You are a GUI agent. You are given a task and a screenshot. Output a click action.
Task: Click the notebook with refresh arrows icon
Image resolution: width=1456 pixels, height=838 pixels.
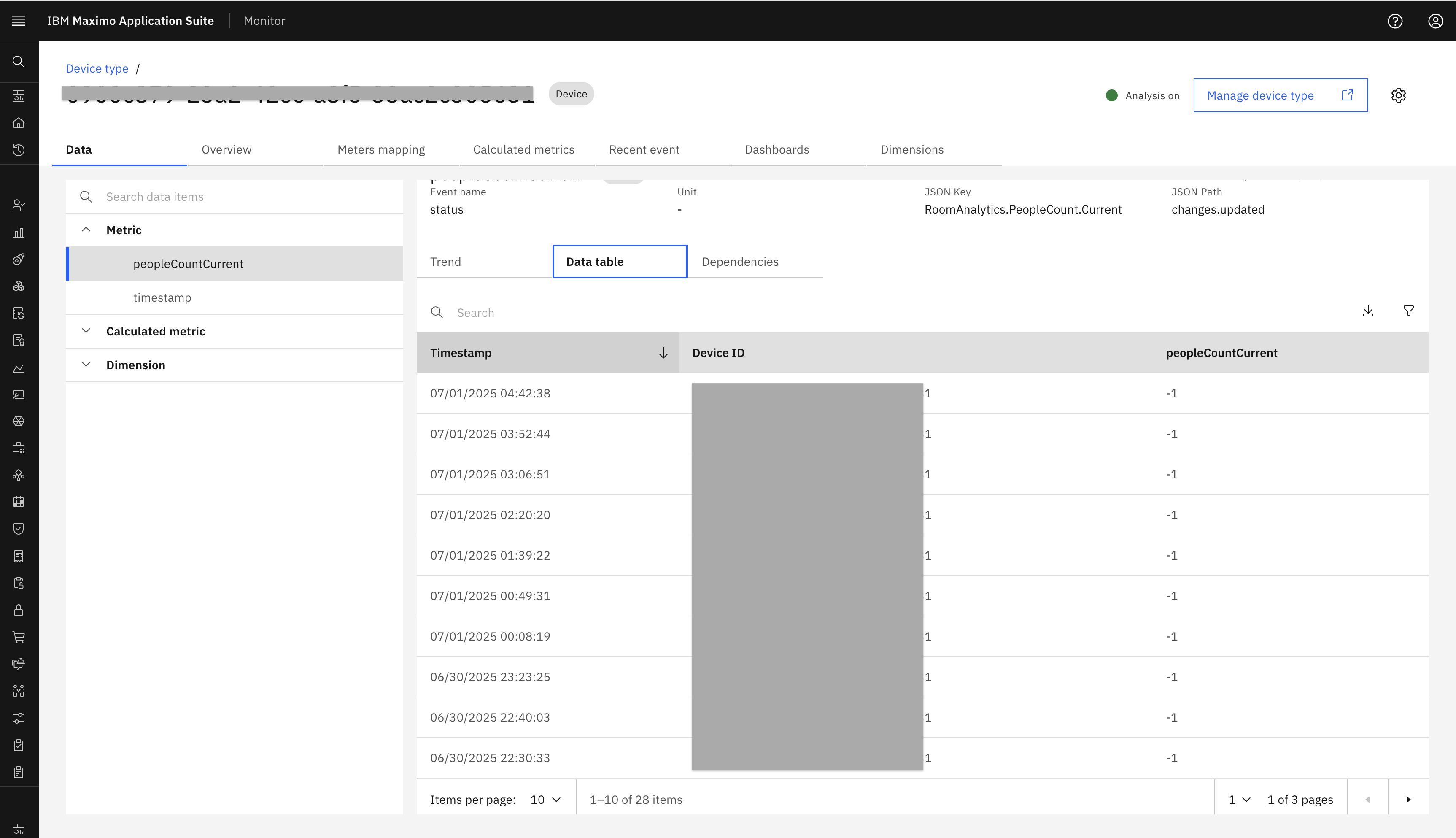(19, 313)
